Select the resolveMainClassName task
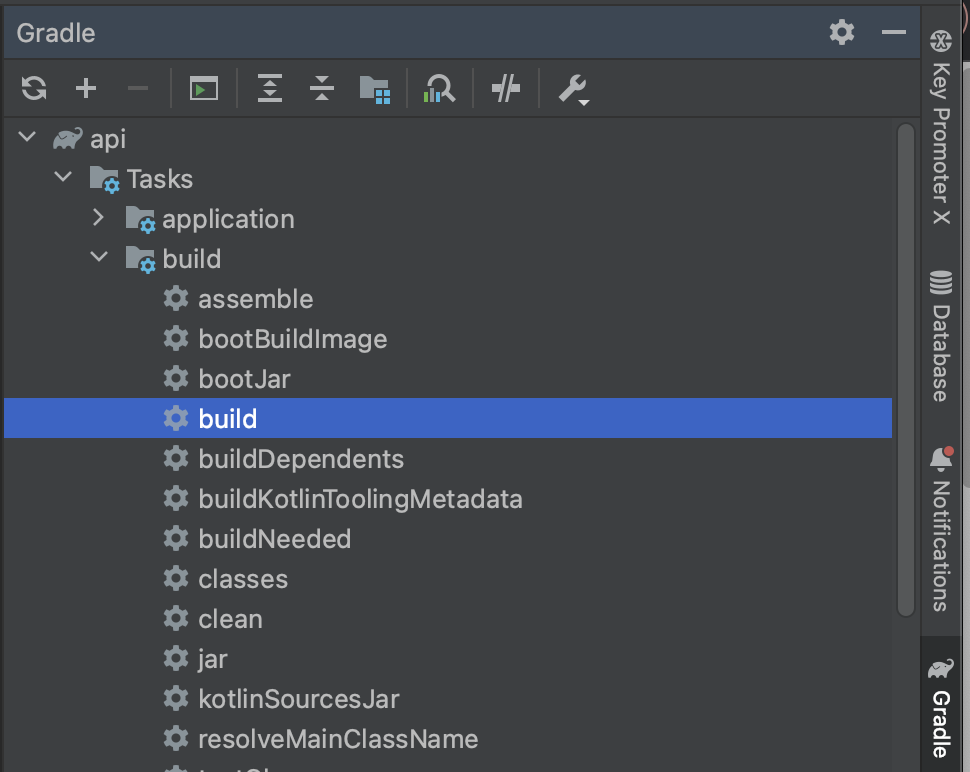 448,739
